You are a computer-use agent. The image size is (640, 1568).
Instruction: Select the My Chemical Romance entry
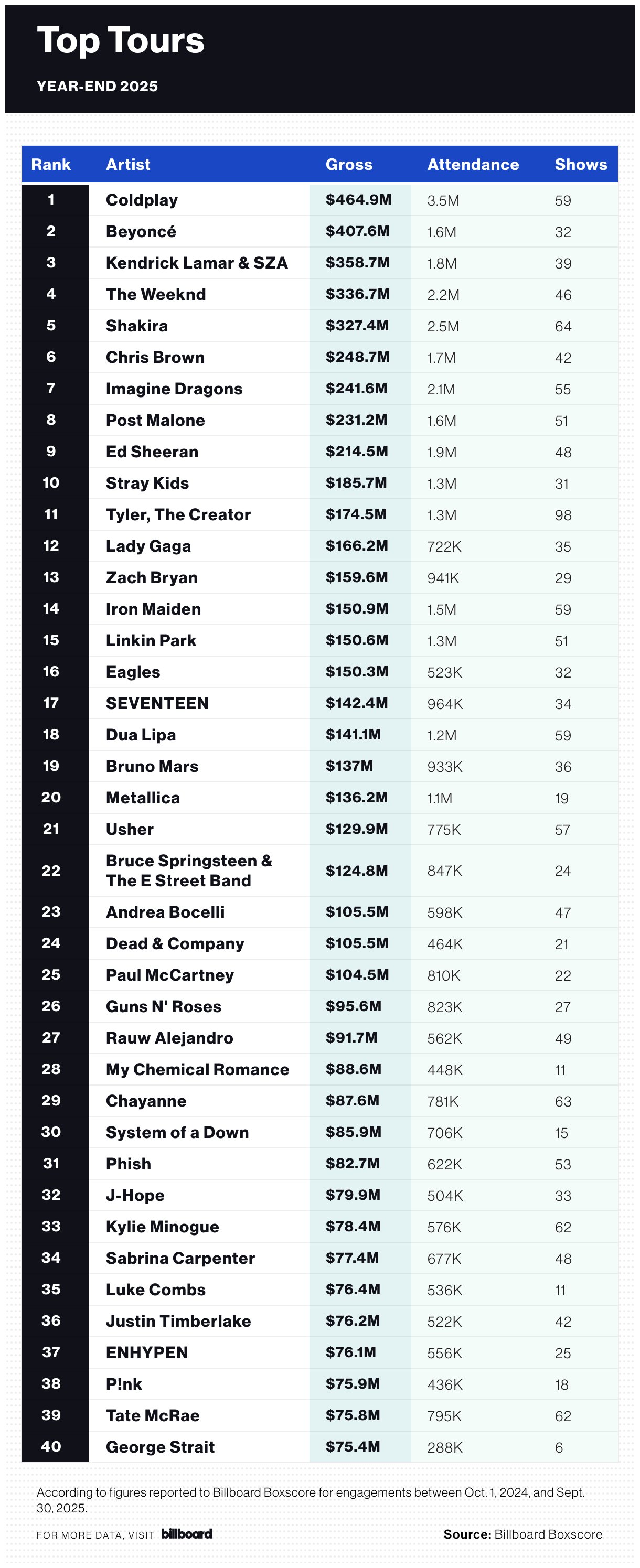tap(197, 1069)
